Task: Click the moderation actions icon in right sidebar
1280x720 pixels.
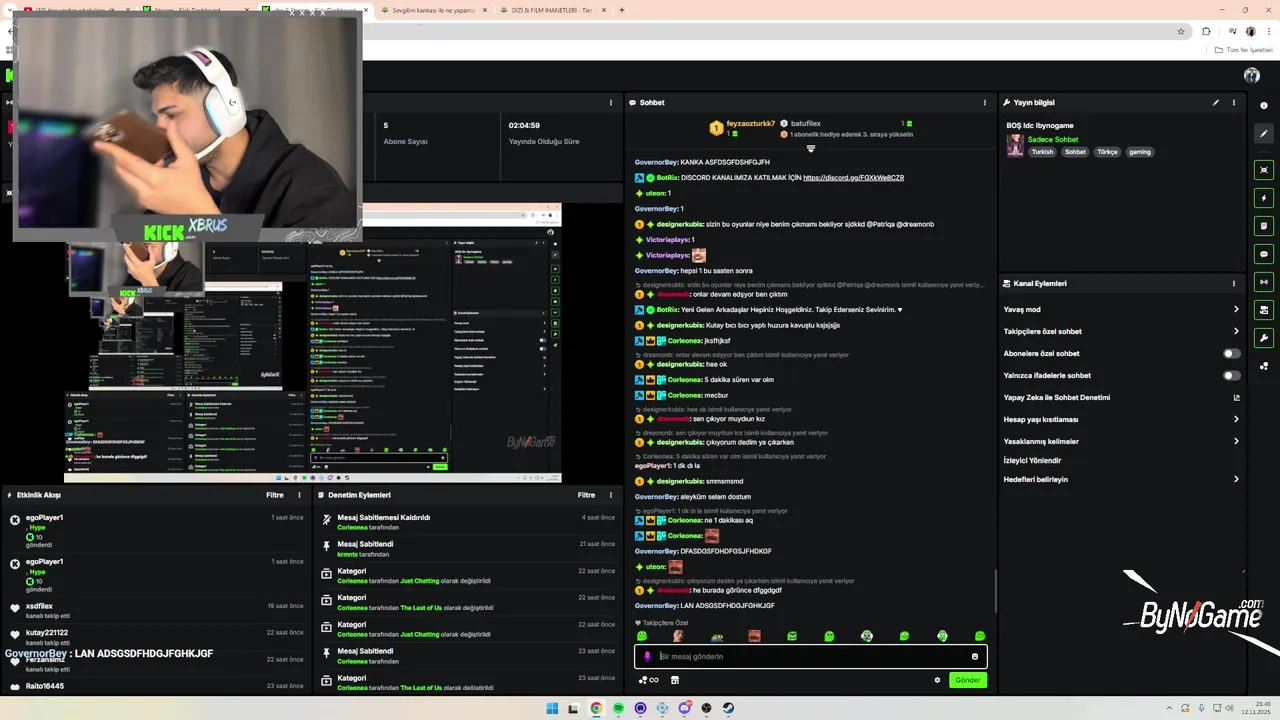Action: (x=1264, y=310)
